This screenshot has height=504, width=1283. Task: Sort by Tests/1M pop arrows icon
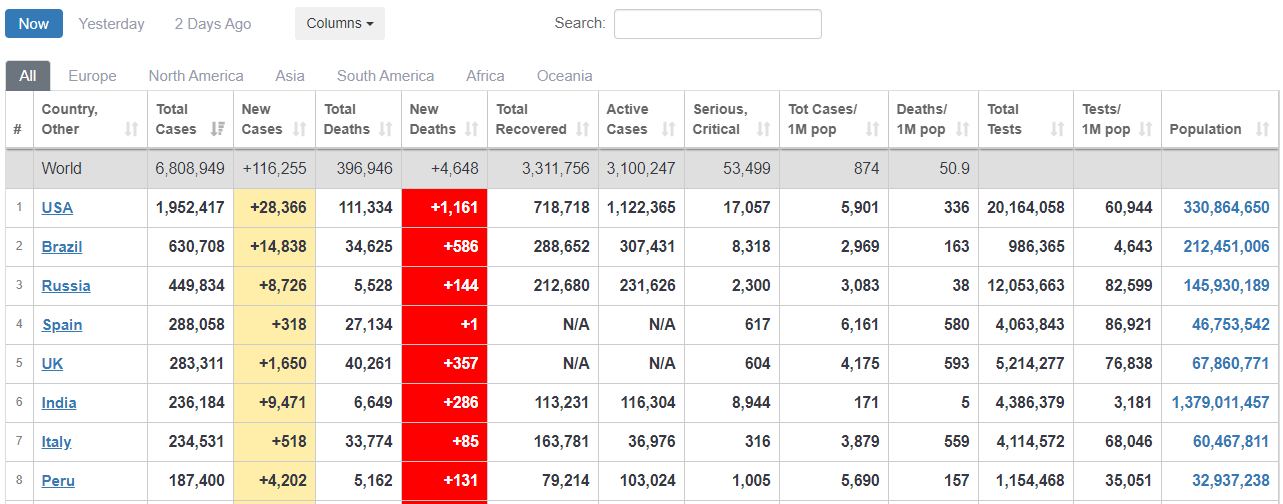coord(1146,129)
